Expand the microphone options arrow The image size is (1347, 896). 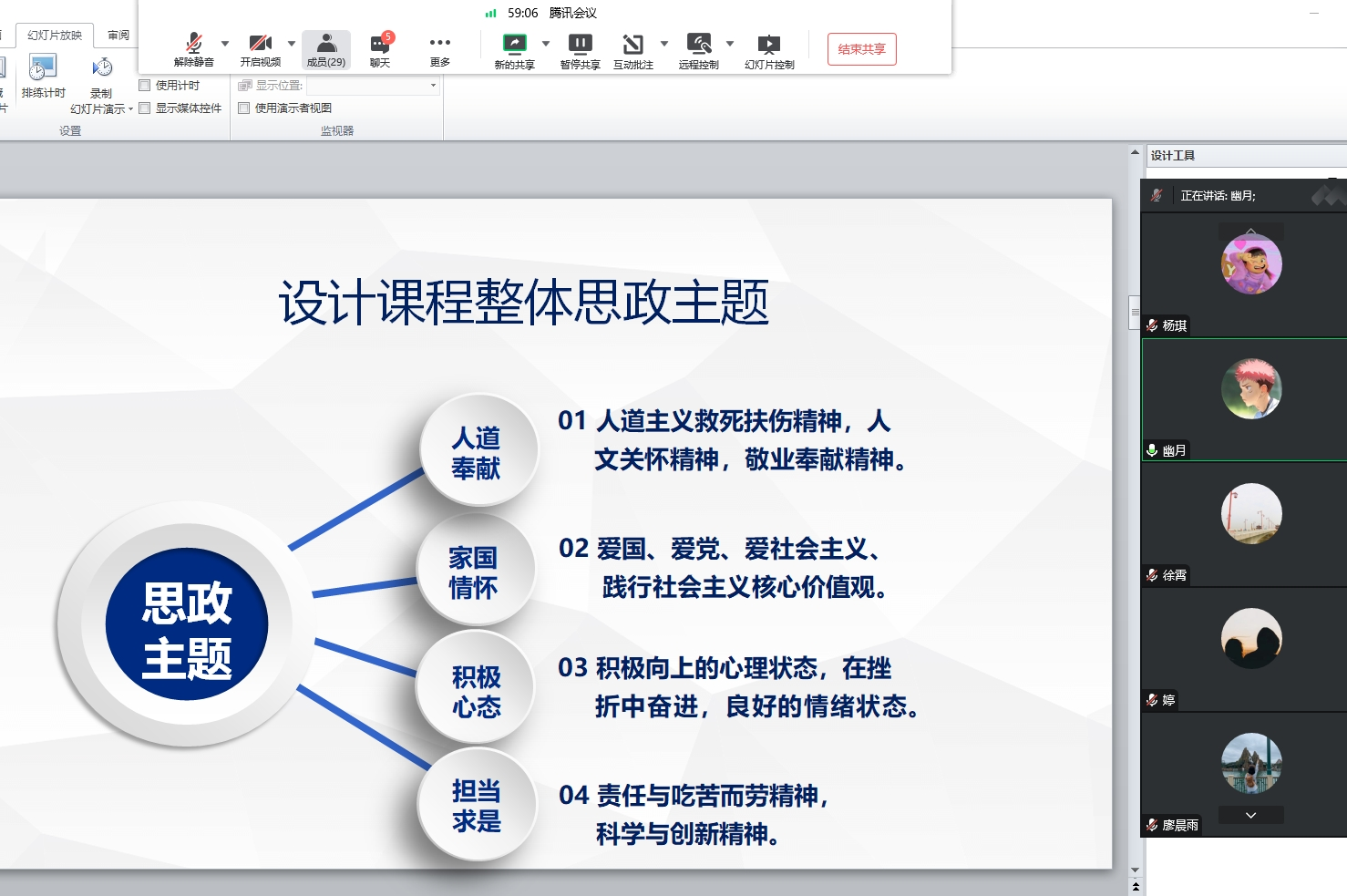click(225, 44)
